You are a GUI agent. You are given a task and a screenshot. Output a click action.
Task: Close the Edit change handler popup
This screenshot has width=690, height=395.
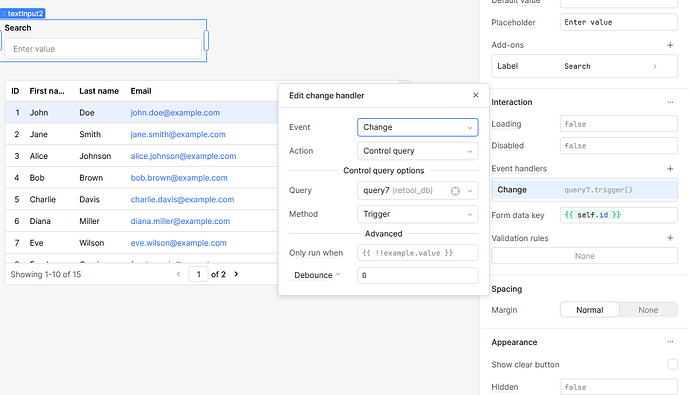(x=475, y=95)
